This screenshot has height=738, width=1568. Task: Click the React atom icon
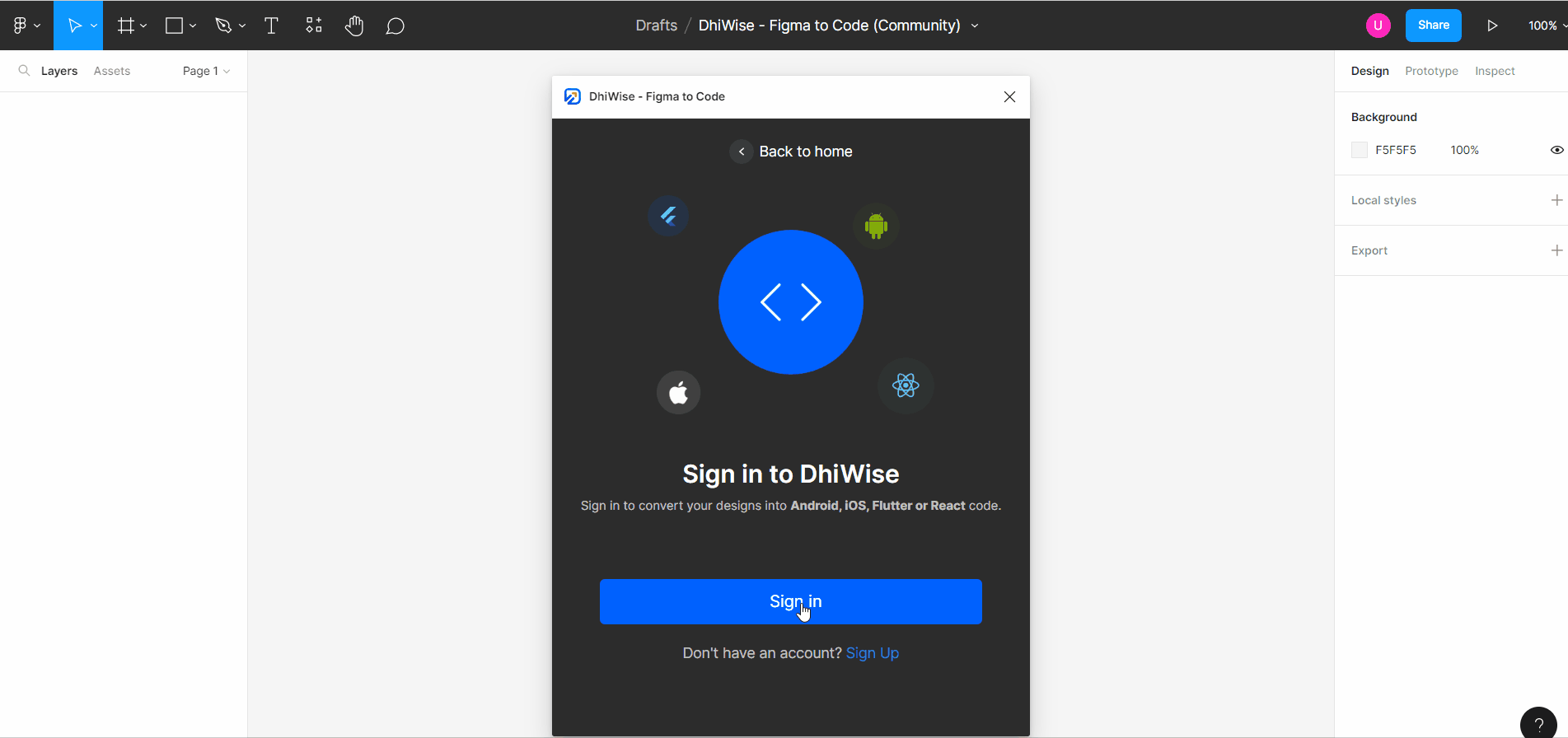(x=906, y=385)
